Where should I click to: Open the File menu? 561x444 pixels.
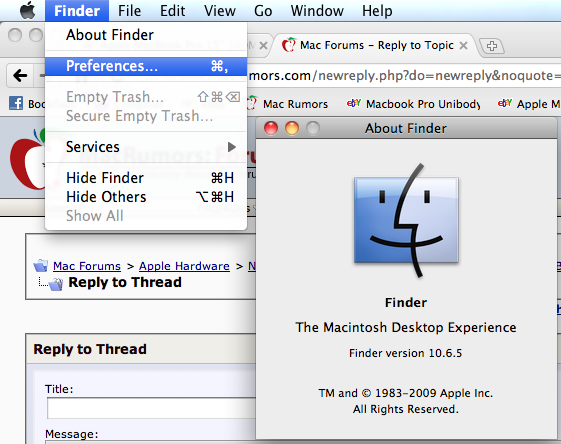[129, 11]
